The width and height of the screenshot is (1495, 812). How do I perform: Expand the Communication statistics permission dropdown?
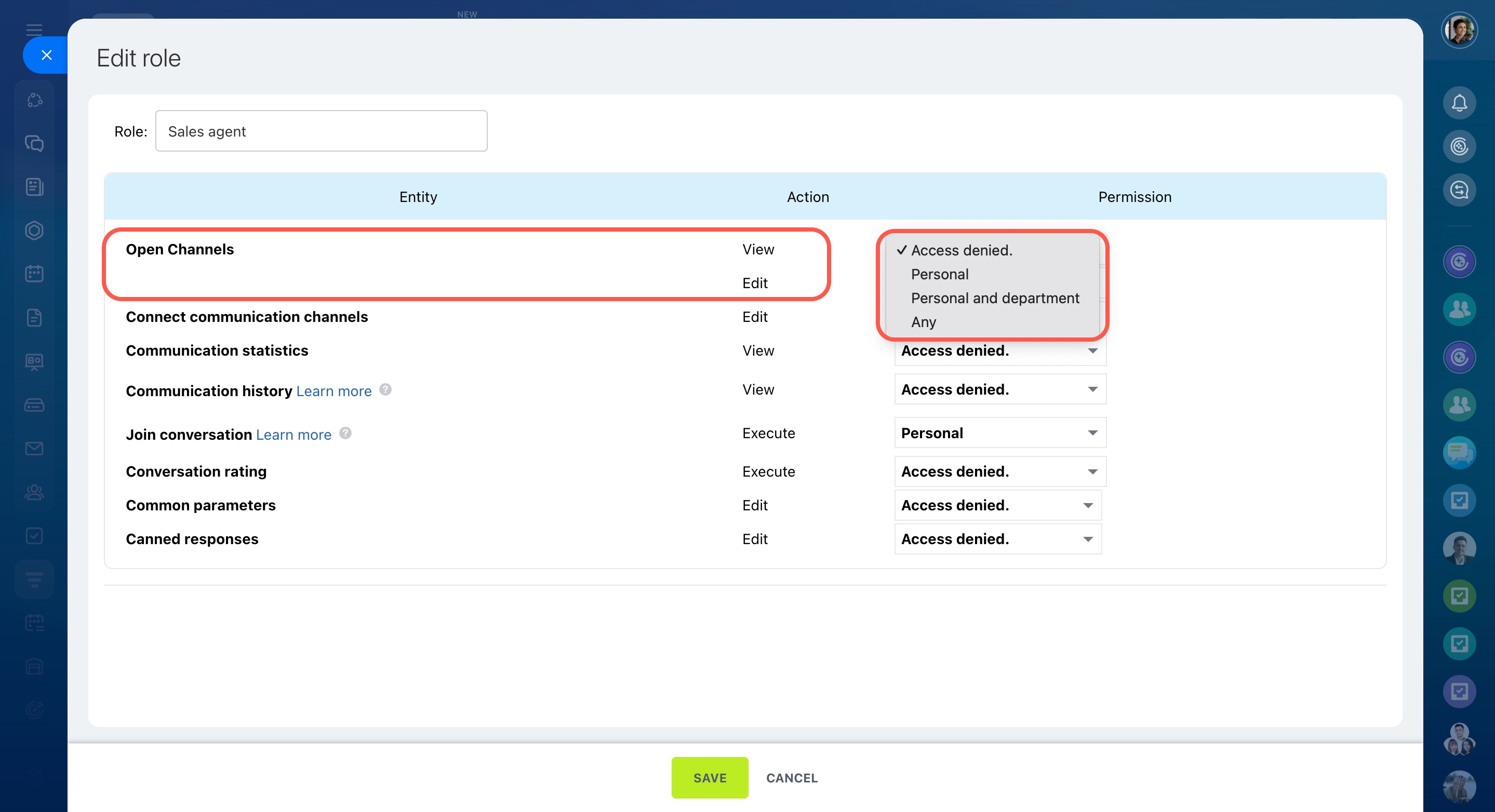point(999,351)
